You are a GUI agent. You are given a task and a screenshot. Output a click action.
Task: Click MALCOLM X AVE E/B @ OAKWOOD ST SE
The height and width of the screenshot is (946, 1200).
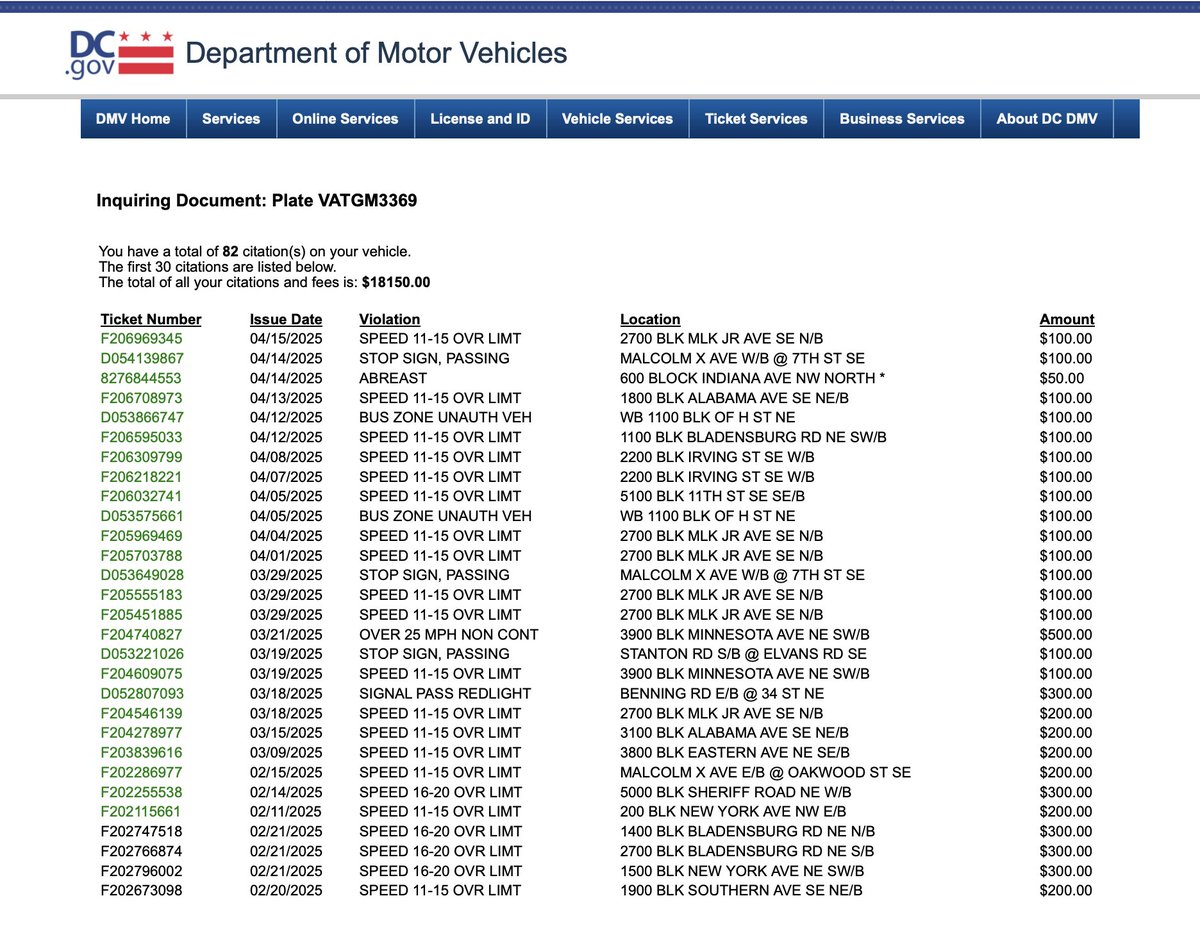765,772
